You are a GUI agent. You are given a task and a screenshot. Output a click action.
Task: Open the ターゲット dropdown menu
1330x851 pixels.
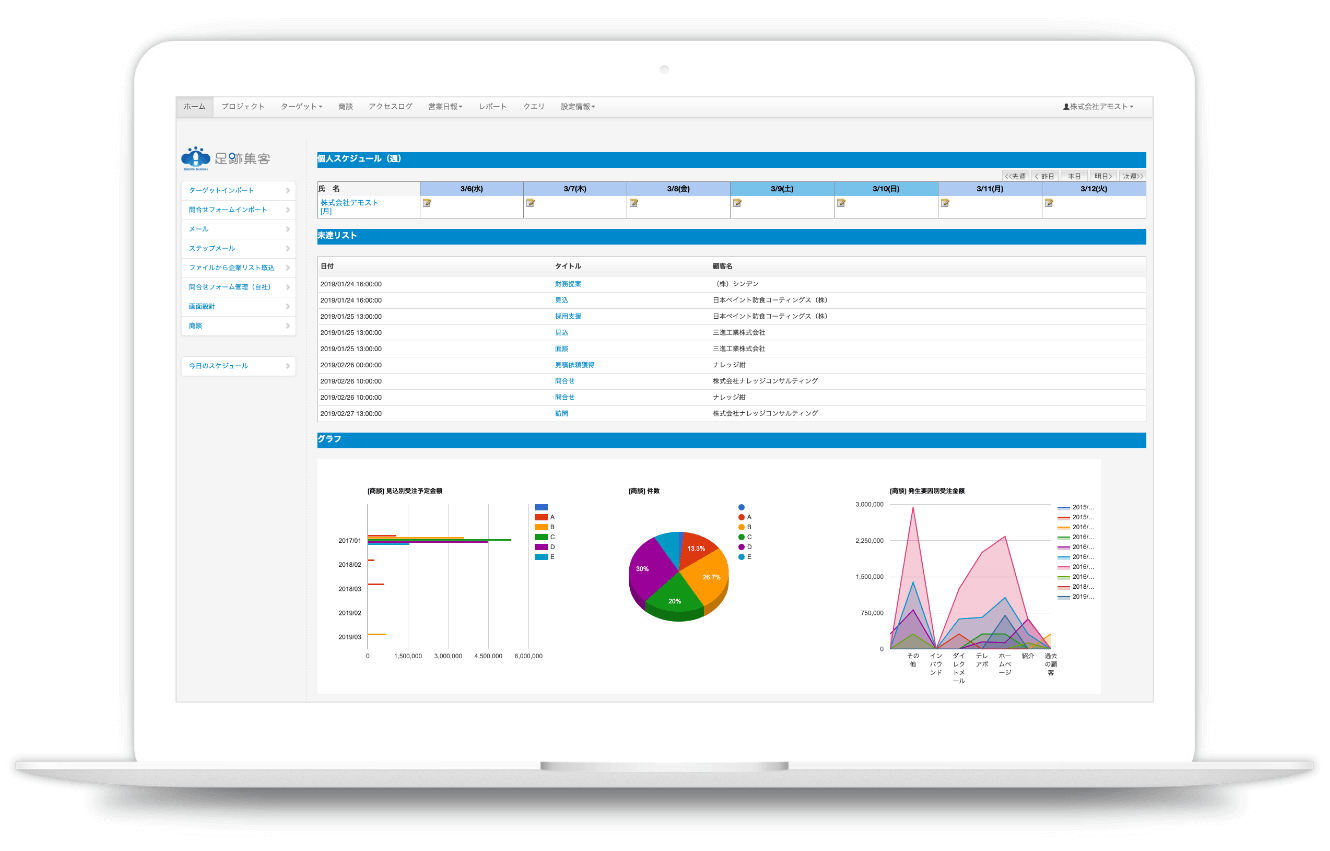pyautogui.click(x=301, y=106)
